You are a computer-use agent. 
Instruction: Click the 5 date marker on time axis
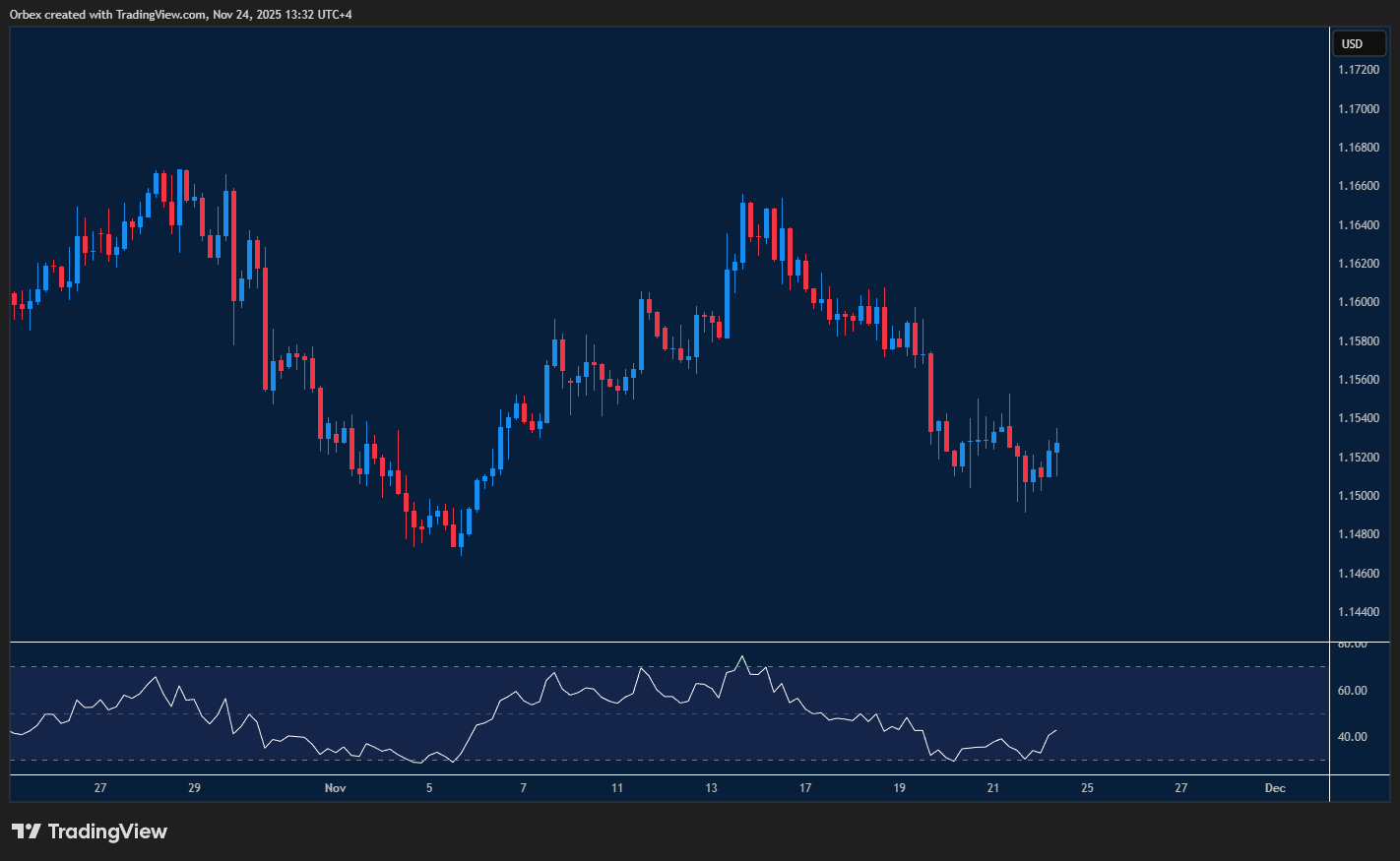click(429, 788)
